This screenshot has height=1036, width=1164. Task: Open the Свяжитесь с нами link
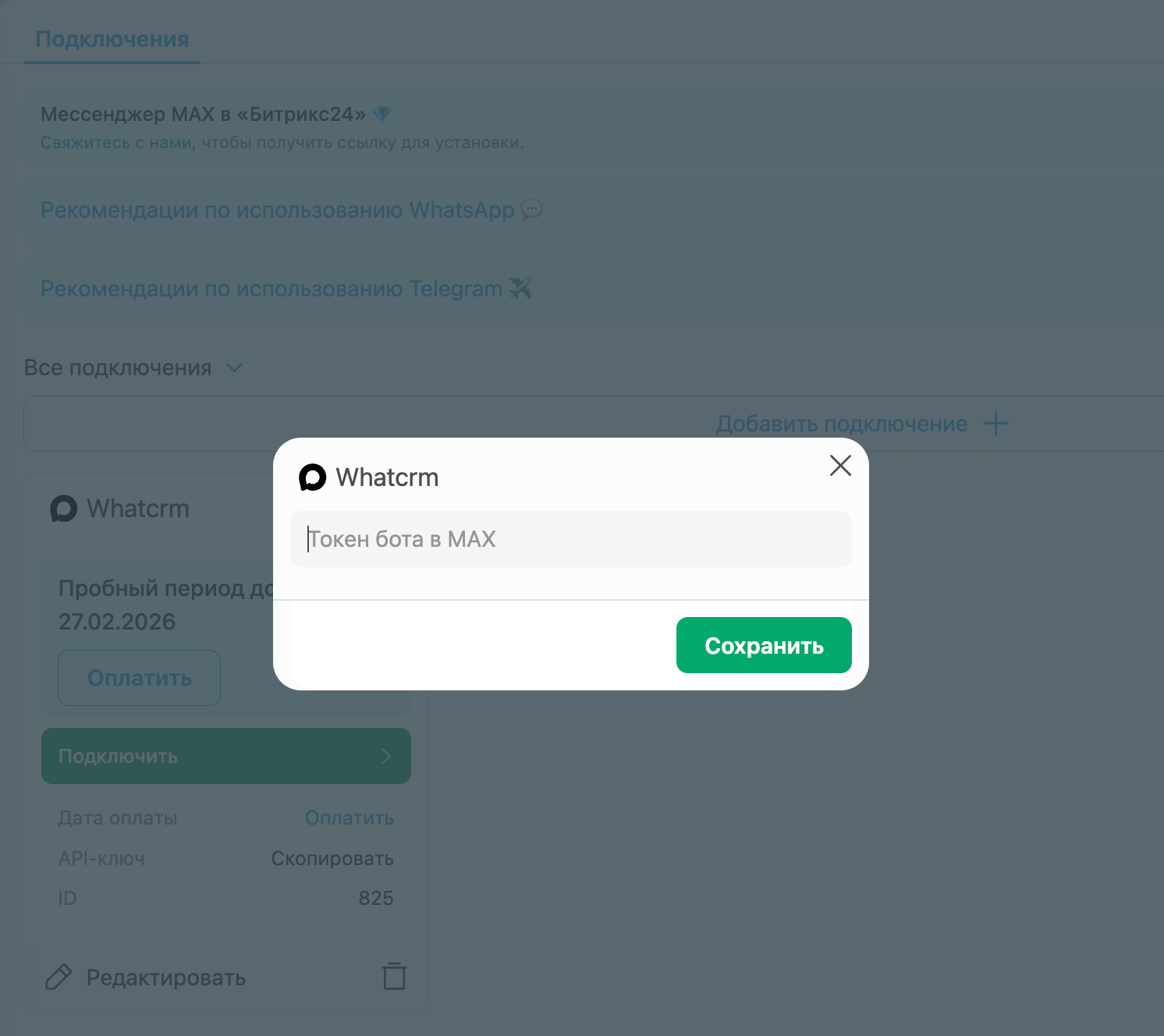tap(116, 143)
